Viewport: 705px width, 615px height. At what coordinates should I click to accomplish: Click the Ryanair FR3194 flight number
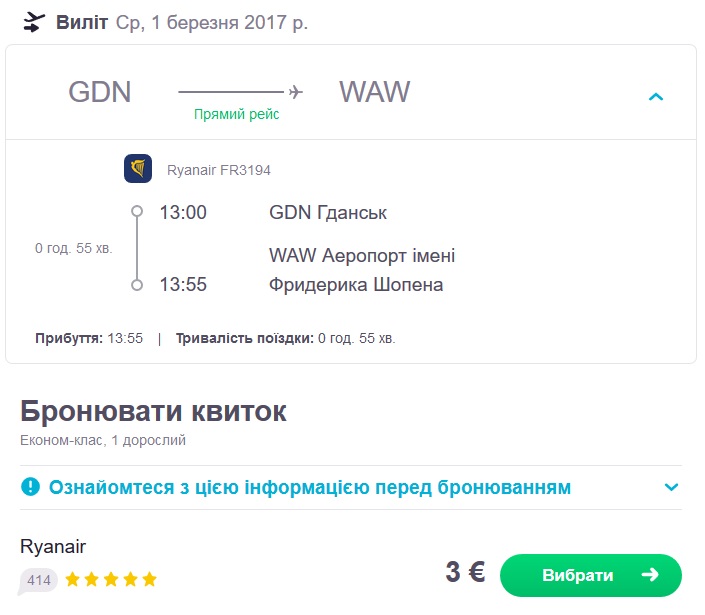point(218,170)
